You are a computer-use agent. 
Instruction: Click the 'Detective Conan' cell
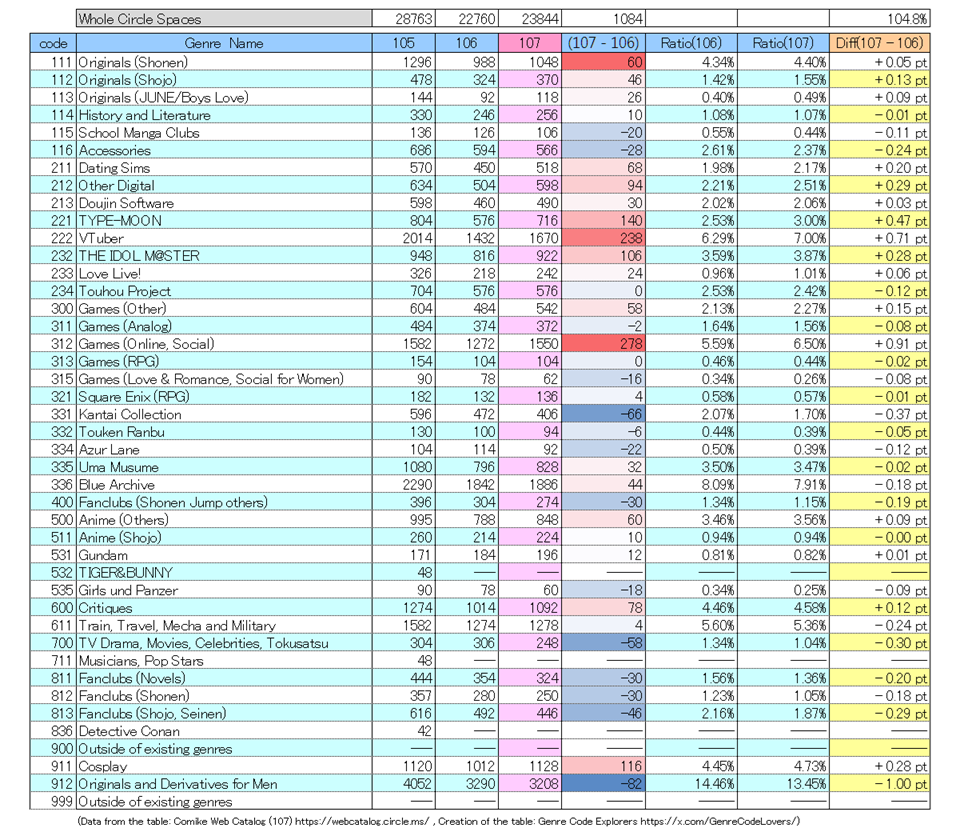click(x=224, y=731)
